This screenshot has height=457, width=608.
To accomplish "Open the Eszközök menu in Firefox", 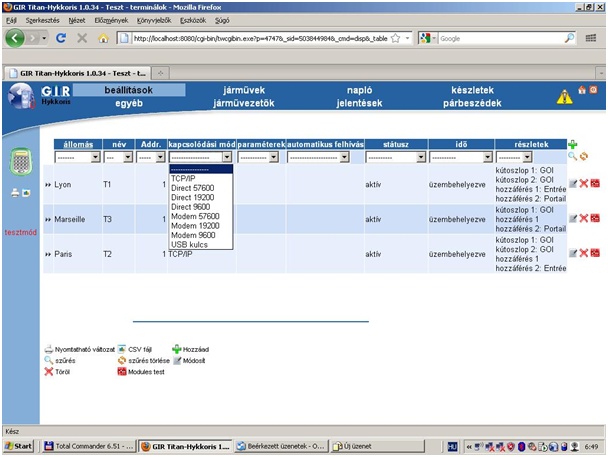I will 193,20.
